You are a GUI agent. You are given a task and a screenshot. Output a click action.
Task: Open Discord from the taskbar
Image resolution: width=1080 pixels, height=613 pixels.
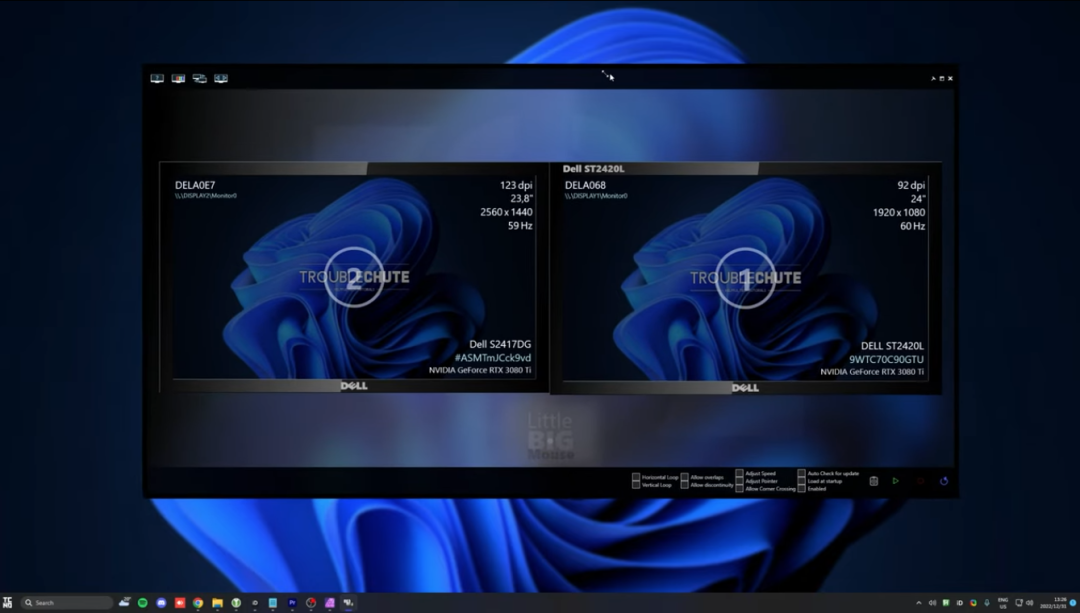click(x=161, y=603)
